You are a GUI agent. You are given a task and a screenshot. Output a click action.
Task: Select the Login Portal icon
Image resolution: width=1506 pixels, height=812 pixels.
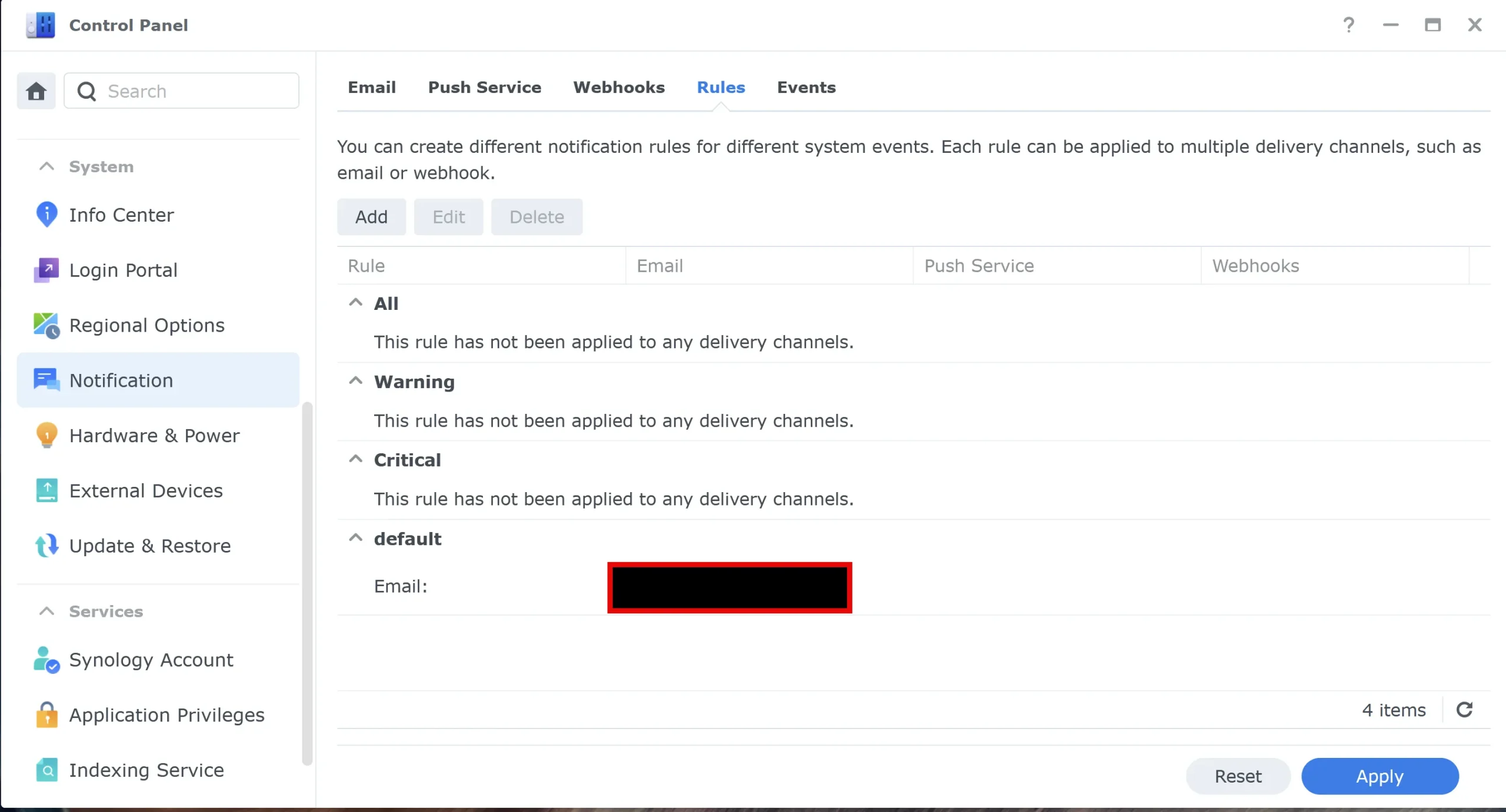(46, 270)
